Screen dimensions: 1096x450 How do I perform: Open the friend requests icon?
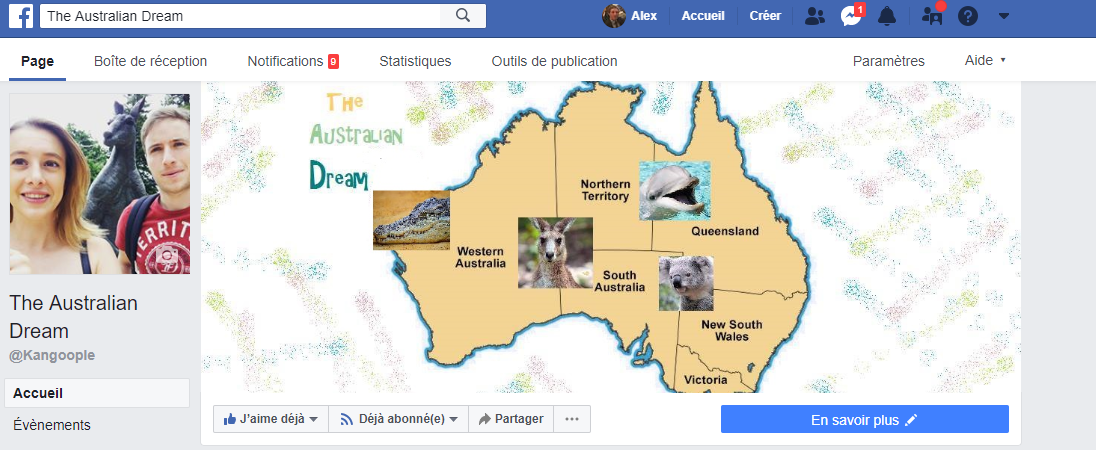coord(814,15)
